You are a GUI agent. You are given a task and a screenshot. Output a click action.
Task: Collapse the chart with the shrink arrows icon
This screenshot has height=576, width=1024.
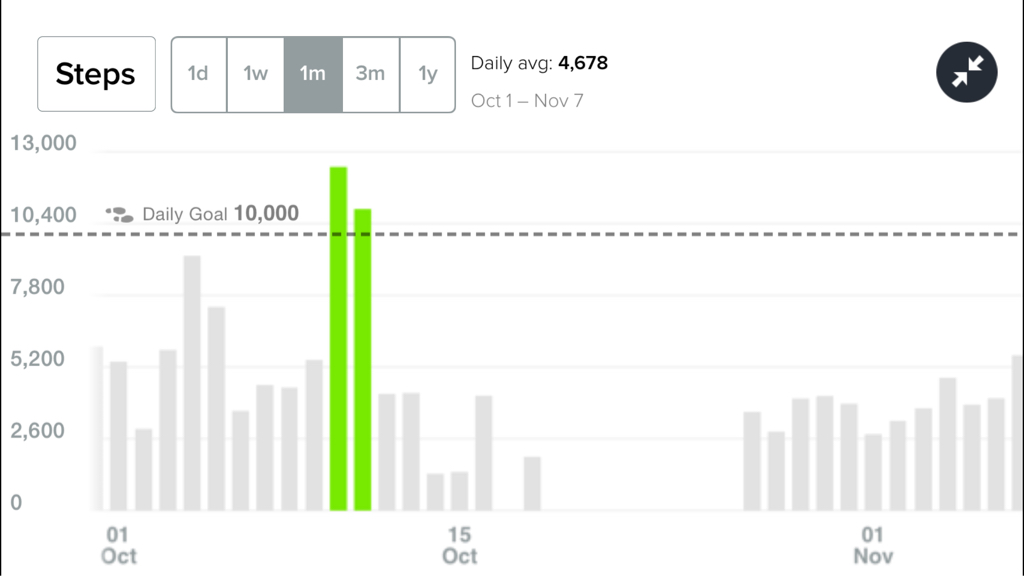pos(967,72)
